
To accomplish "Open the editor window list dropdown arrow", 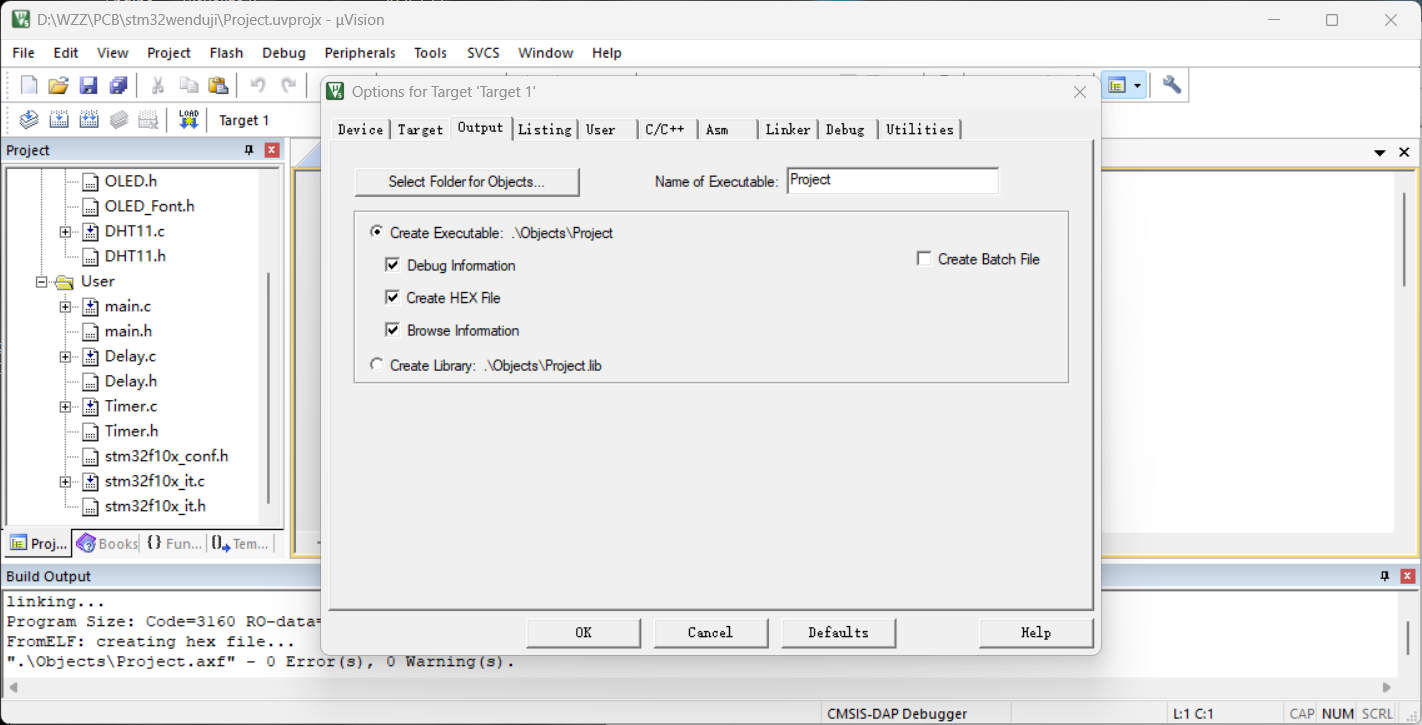I will [x=1380, y=152].
